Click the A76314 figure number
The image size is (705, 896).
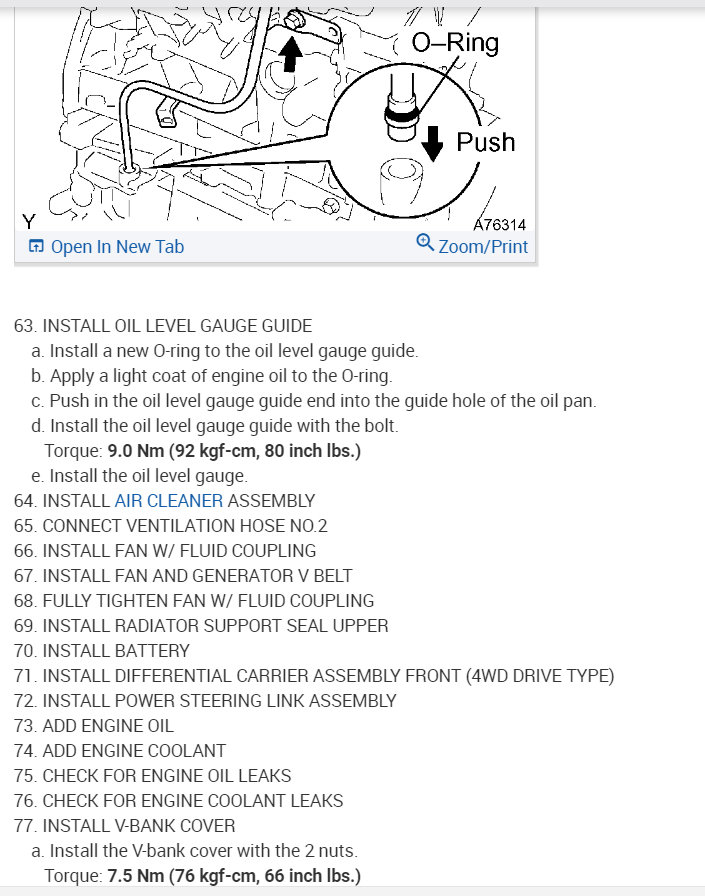[499, 225]
